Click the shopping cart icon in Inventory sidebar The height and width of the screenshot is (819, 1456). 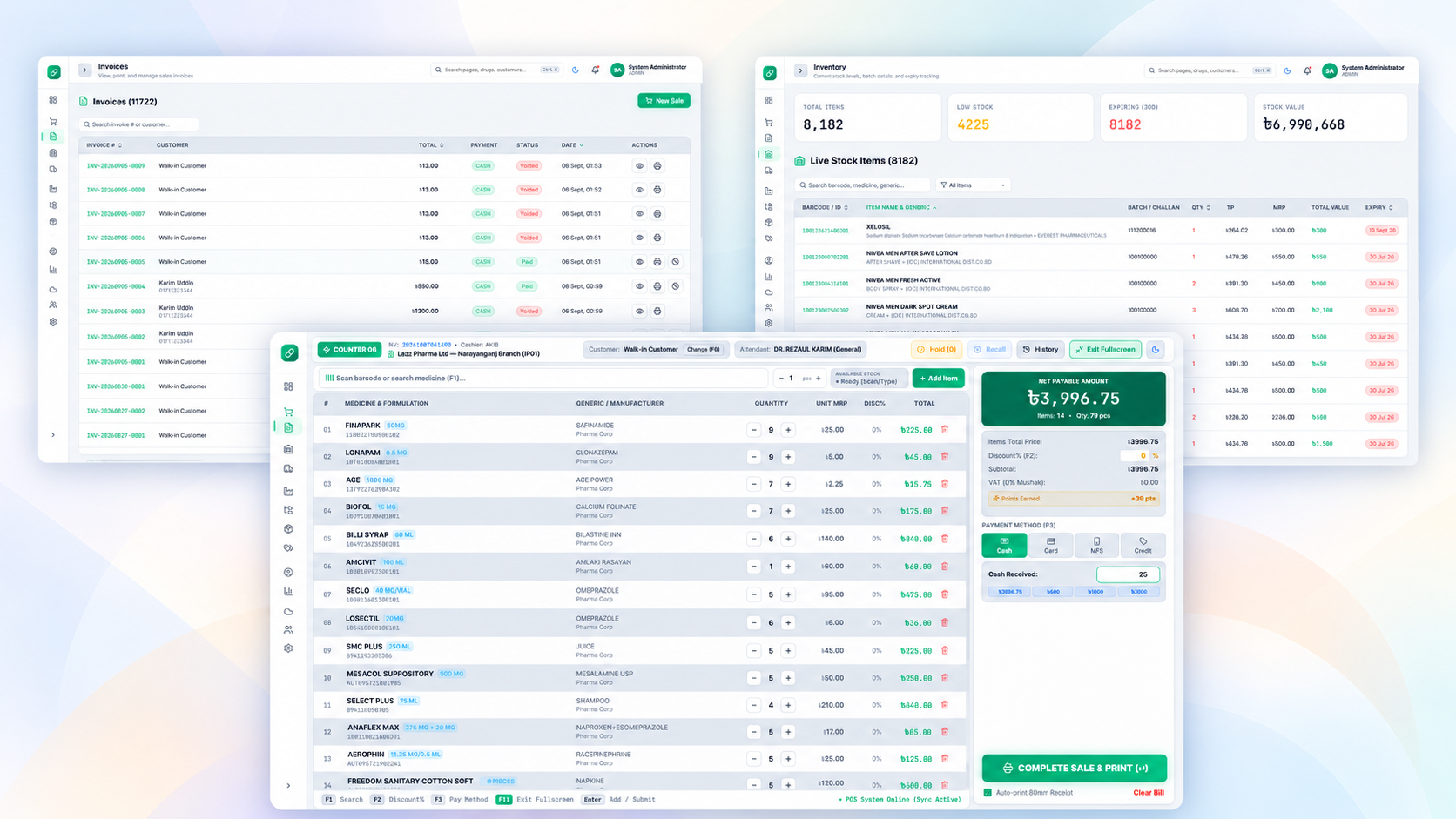pyautogui.click(x=769, y=123)
